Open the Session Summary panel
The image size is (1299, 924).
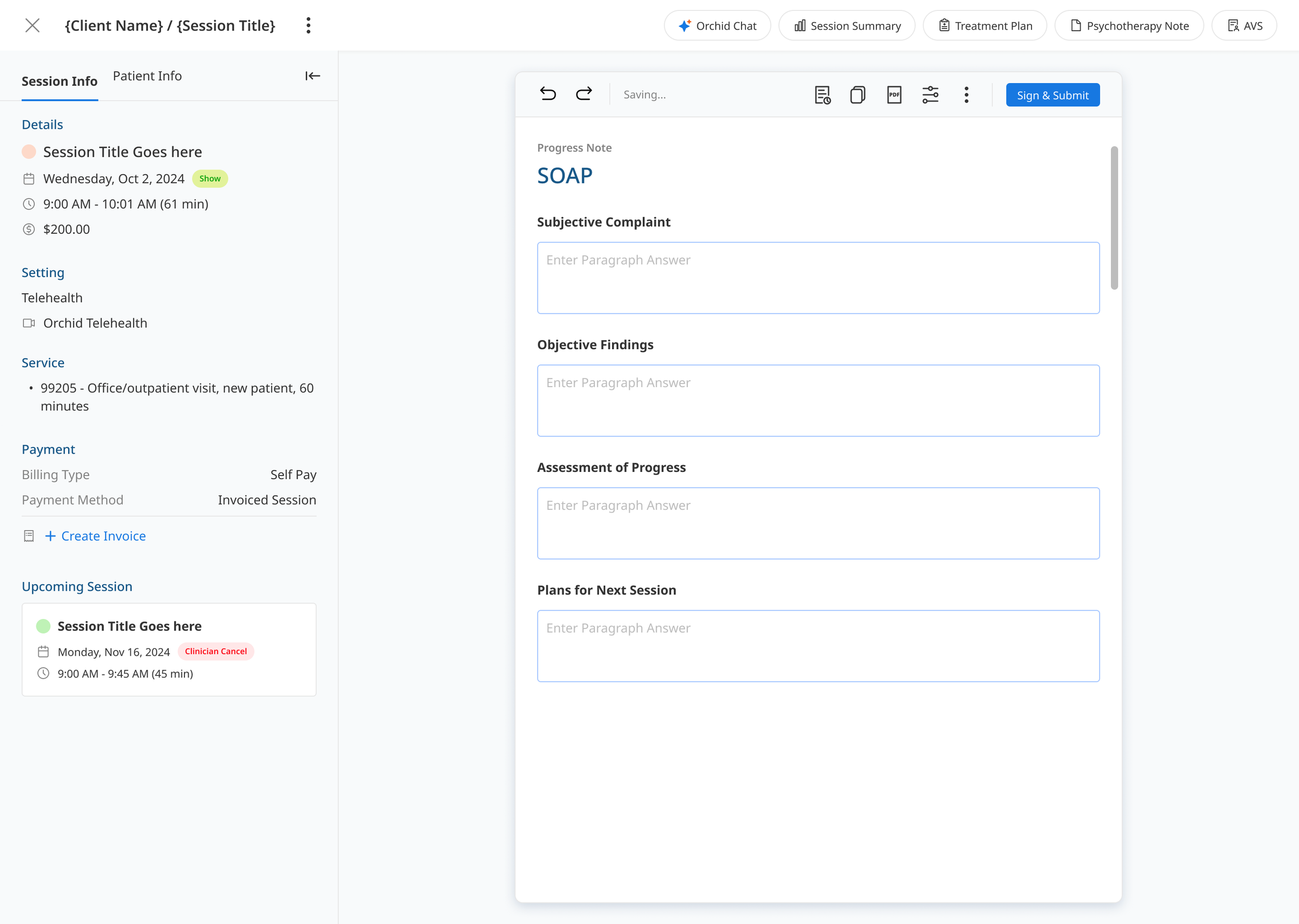pos(847,25)
